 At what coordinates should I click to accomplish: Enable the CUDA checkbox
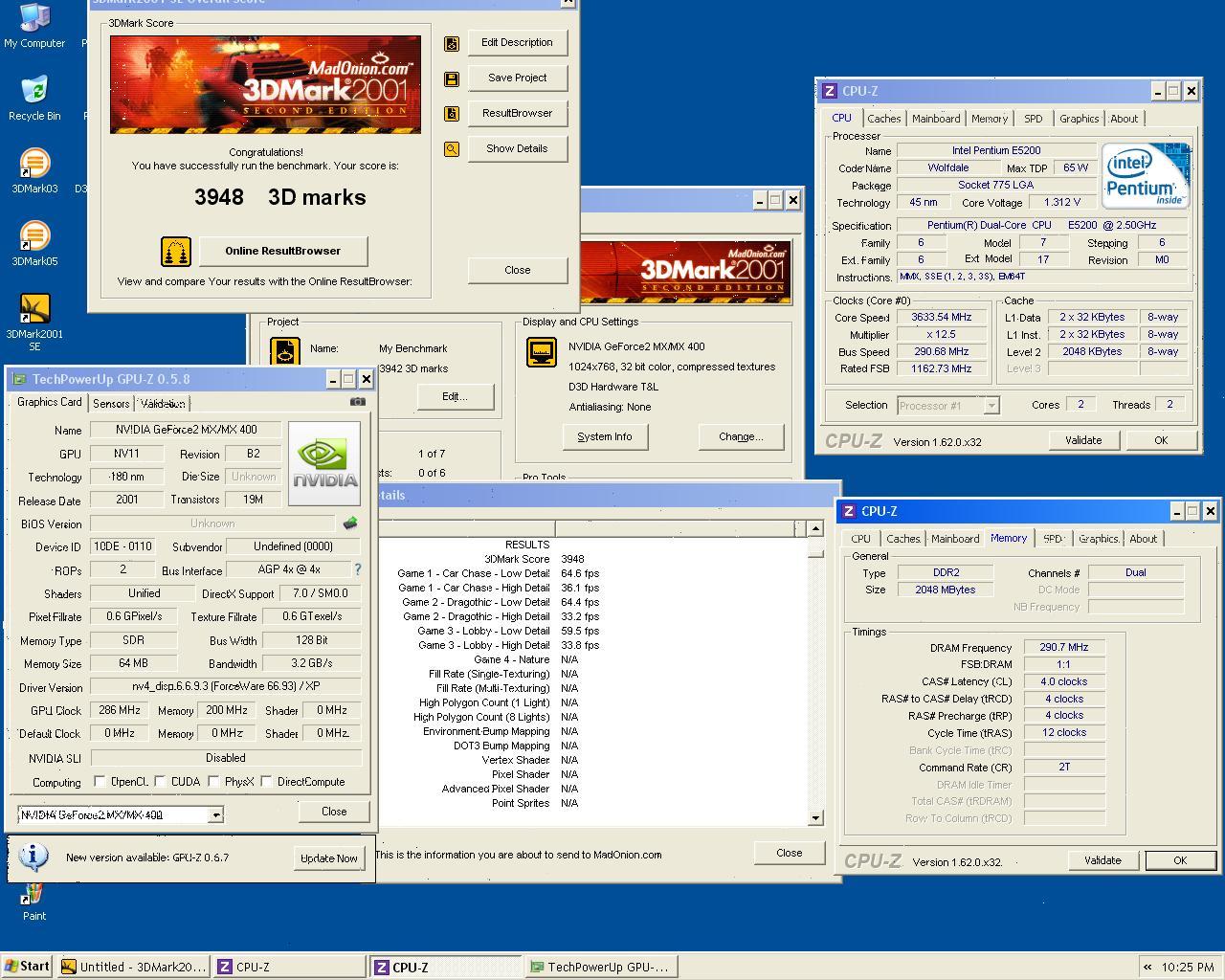pyautogui.click(x=161, y=782)
